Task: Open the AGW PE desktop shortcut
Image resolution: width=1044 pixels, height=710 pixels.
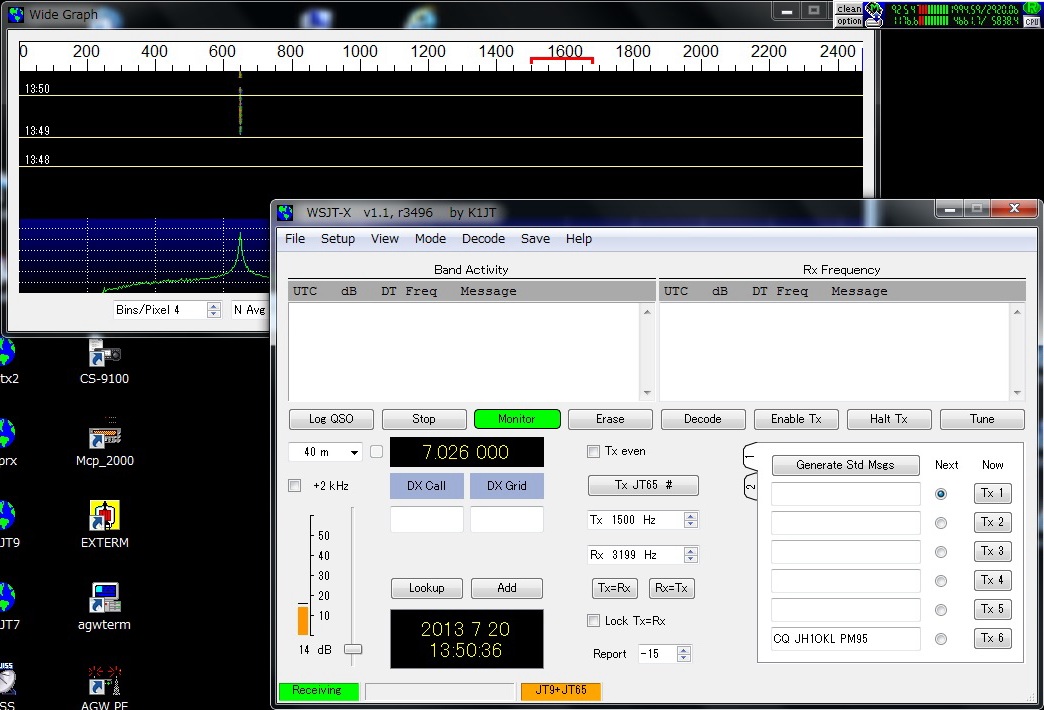Action: point(104,681)
